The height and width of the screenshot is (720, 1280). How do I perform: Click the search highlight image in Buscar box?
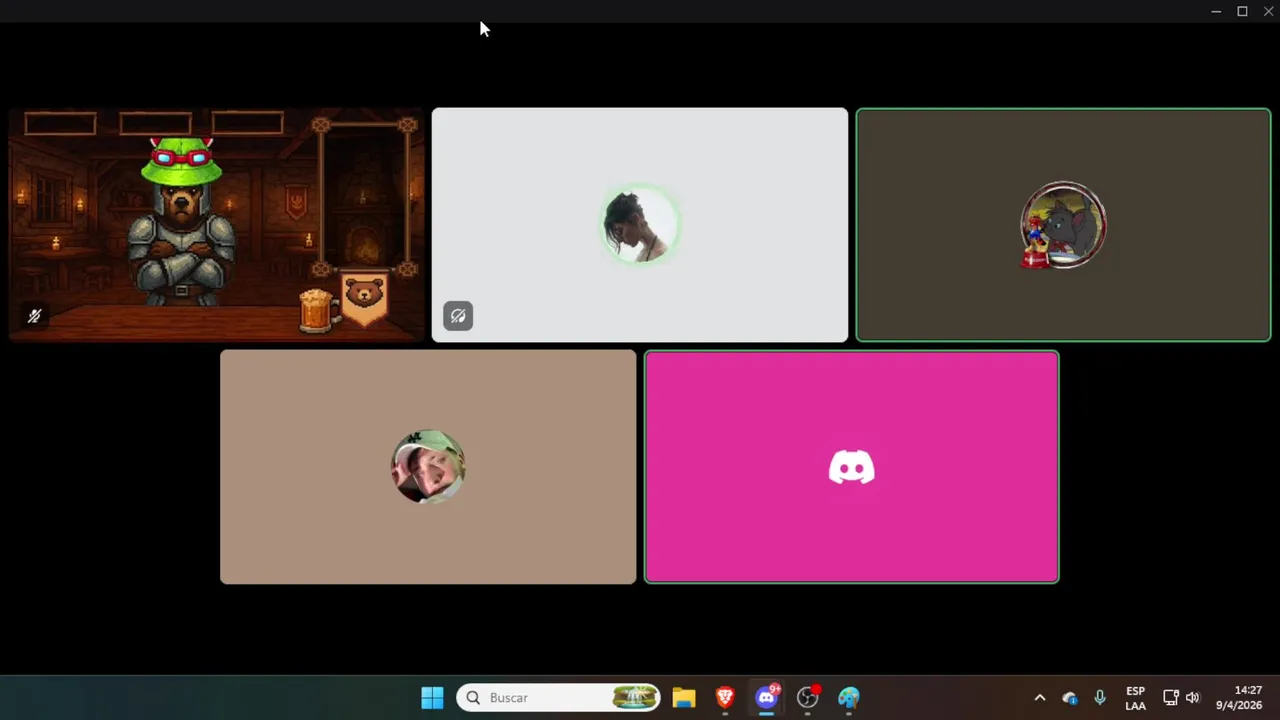pyautogui.click(x=635, y=697)
